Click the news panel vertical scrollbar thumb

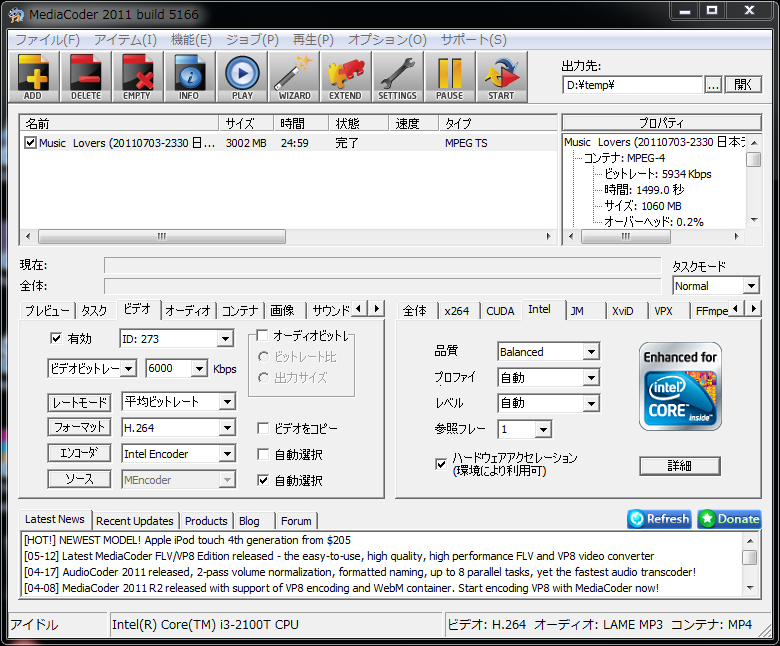click(x=750, y=557)
